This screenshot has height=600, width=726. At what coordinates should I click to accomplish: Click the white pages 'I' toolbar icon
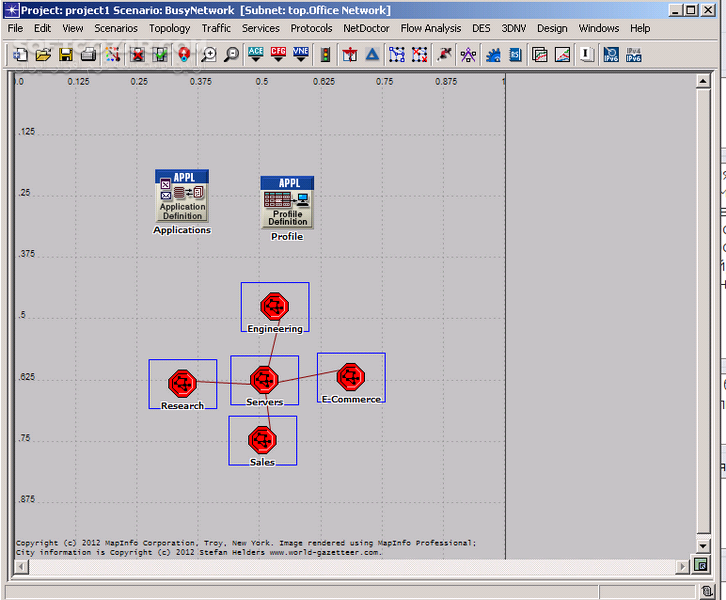pyautogui.click(x=587, y=55)
